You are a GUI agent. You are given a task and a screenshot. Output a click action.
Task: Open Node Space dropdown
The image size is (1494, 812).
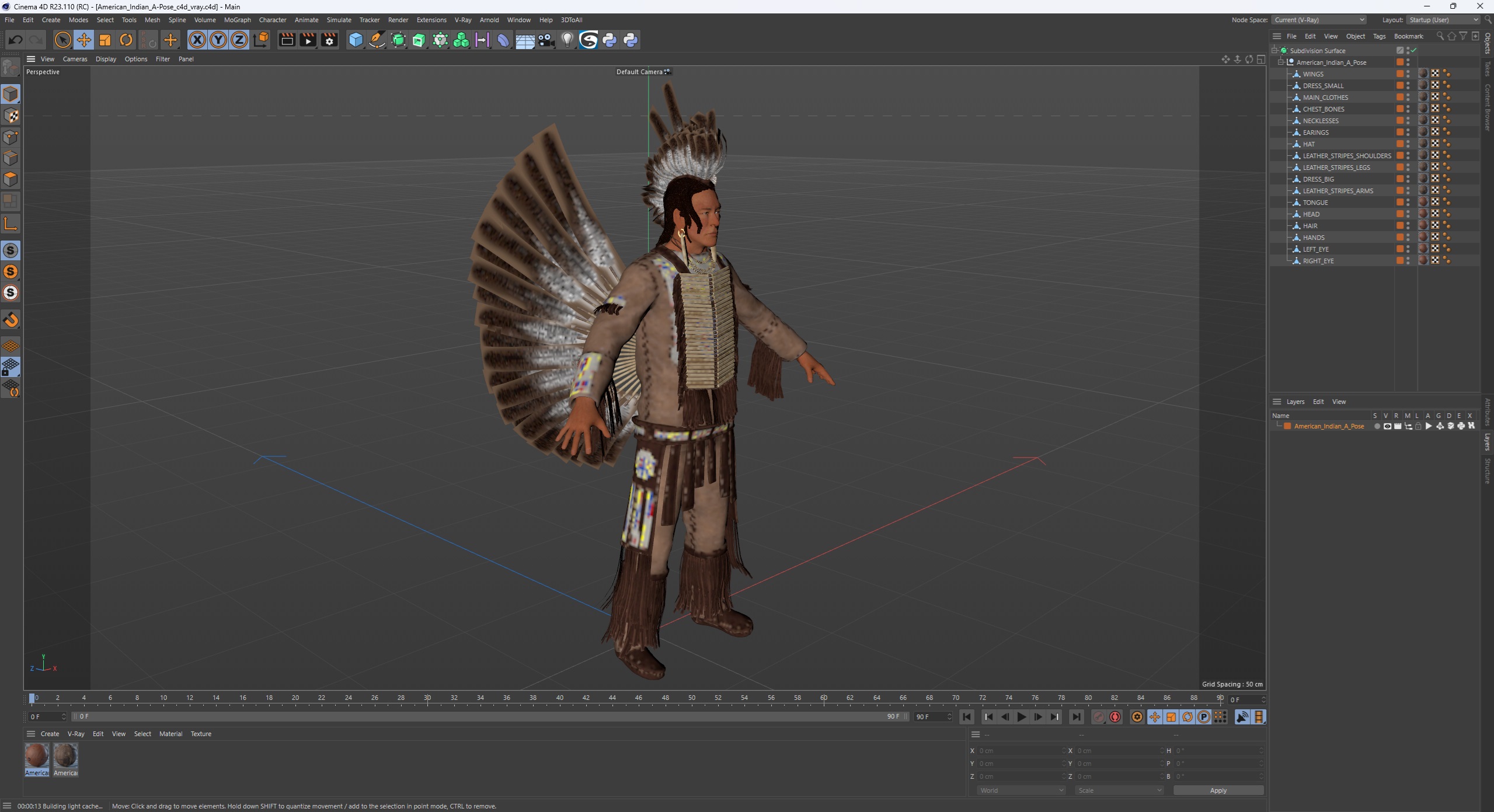pos(1319,20)
